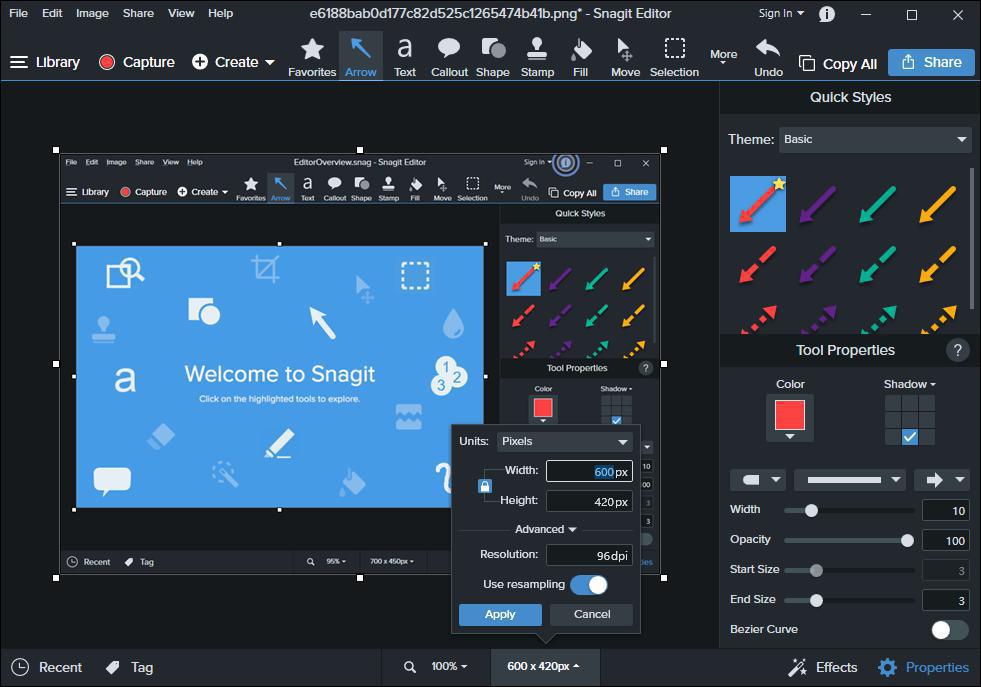The height and width of the screenshot is (687, 981).
Task: Open the red Color swatch picker
Action: (x=790, y=417)
